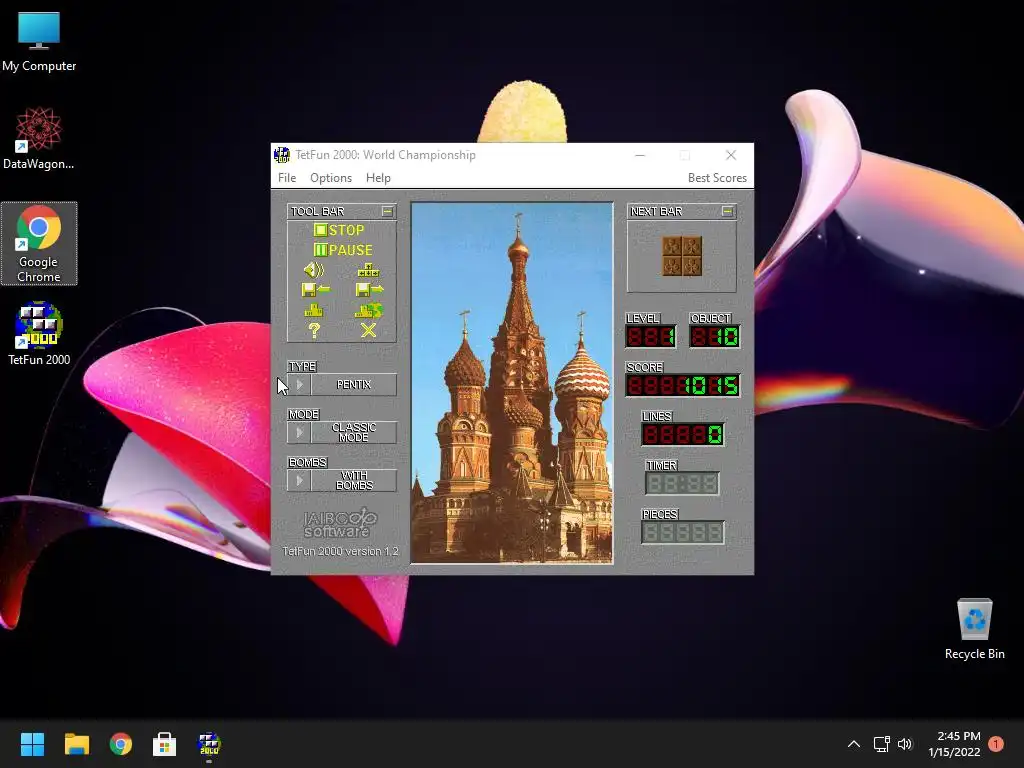Image resolution: width=1024 pixels, height=768 pixels.
Task: Open local best scores podium icon
Action: pos(314,310)
